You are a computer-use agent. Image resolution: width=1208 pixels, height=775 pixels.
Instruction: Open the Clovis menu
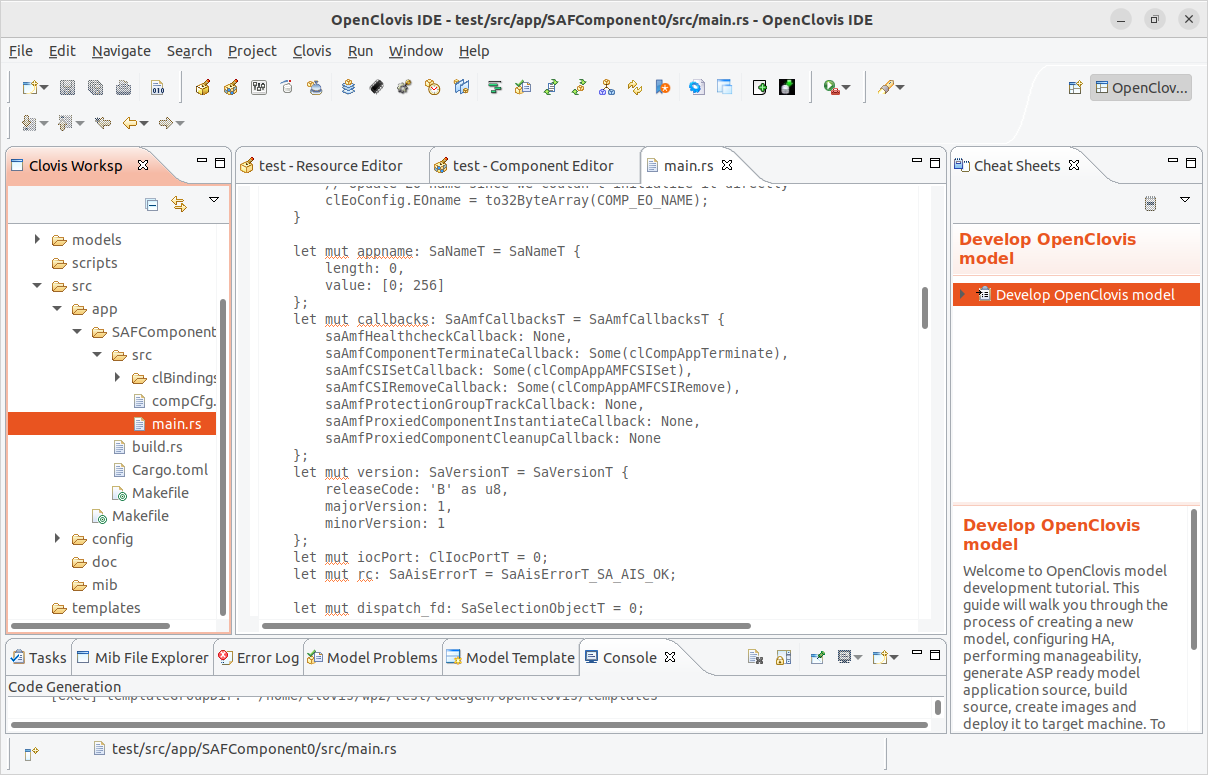pos(312,51)
